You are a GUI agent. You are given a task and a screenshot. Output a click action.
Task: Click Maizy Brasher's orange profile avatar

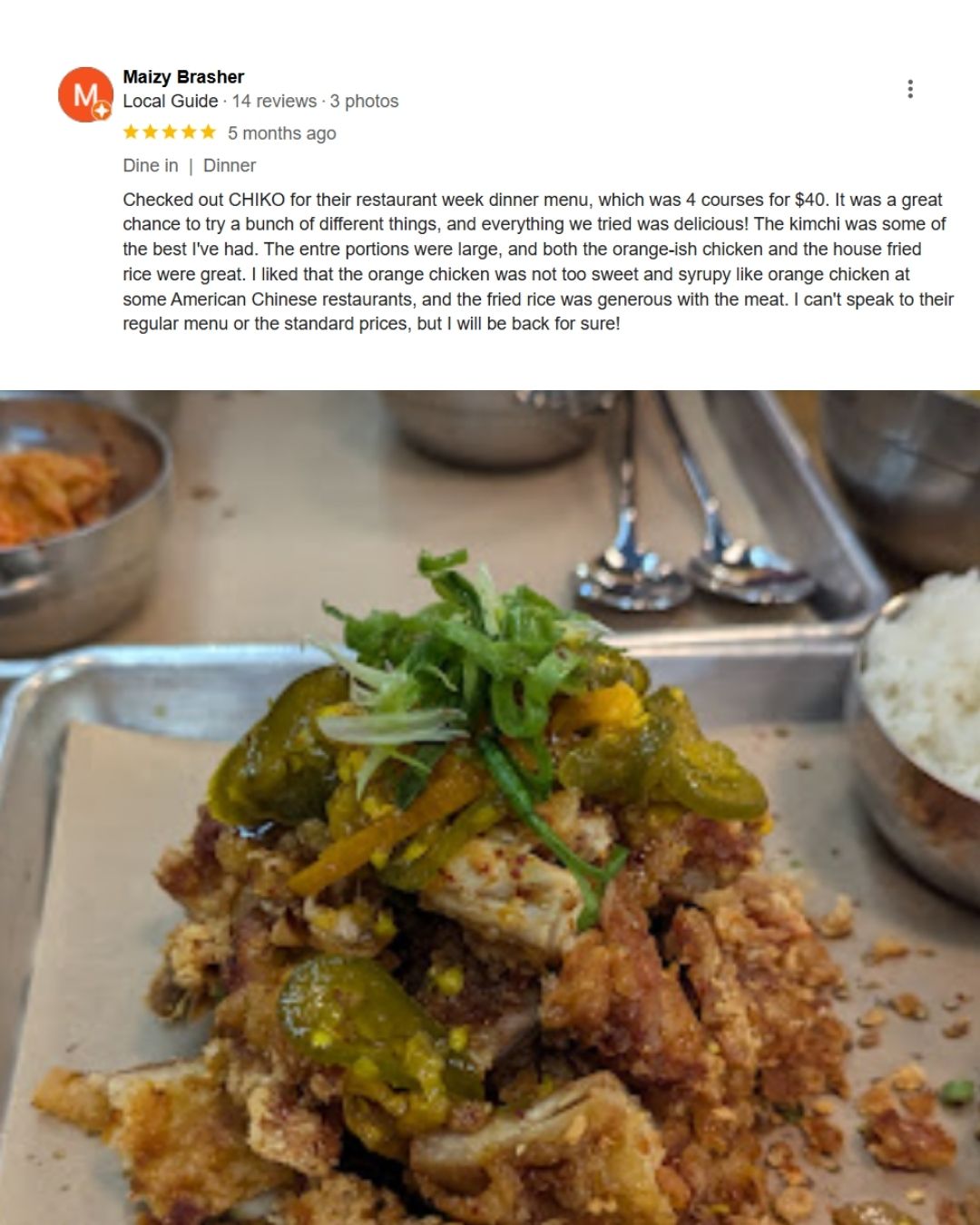(85, 94)
